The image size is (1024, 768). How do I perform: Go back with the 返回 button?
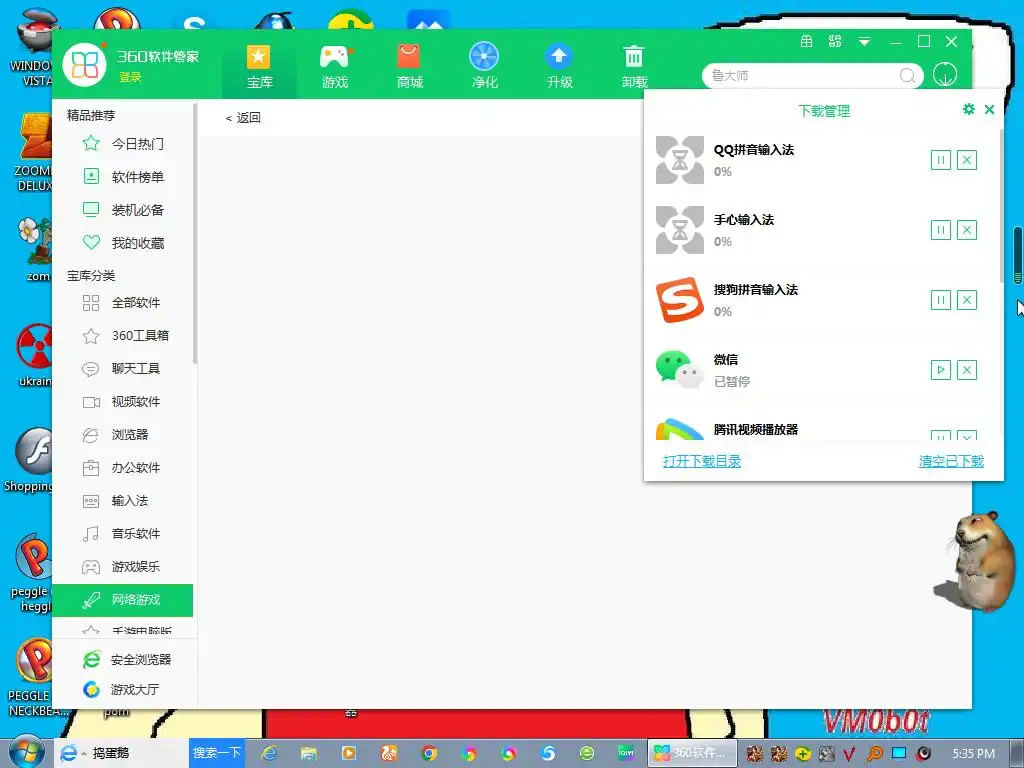point(243,118)
